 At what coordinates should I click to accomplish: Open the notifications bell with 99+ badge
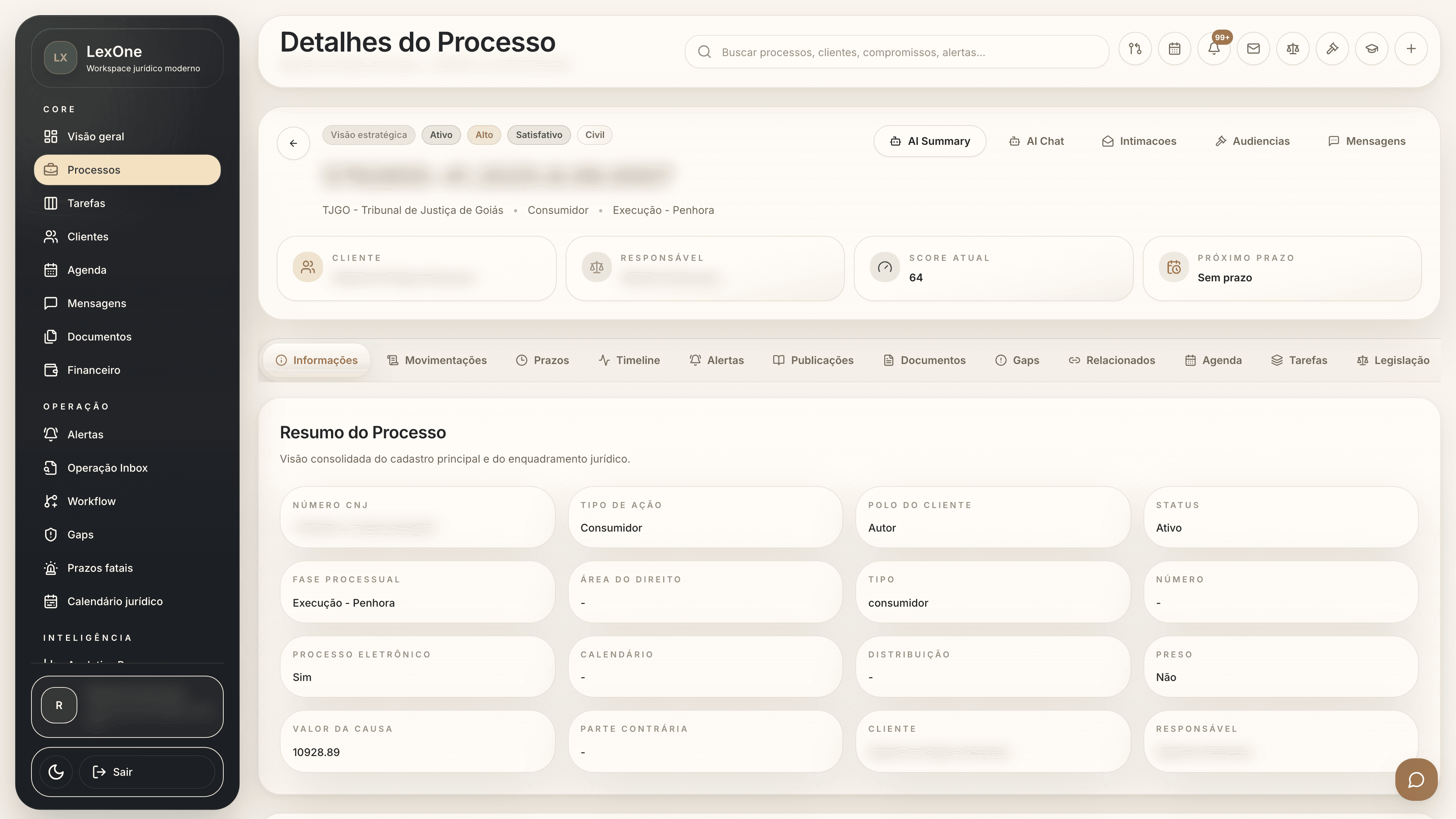pos(1214,49)
